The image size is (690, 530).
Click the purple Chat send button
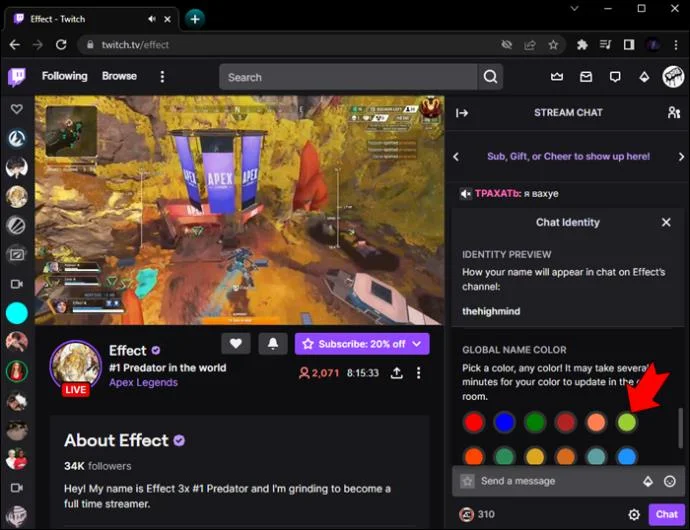667,514
